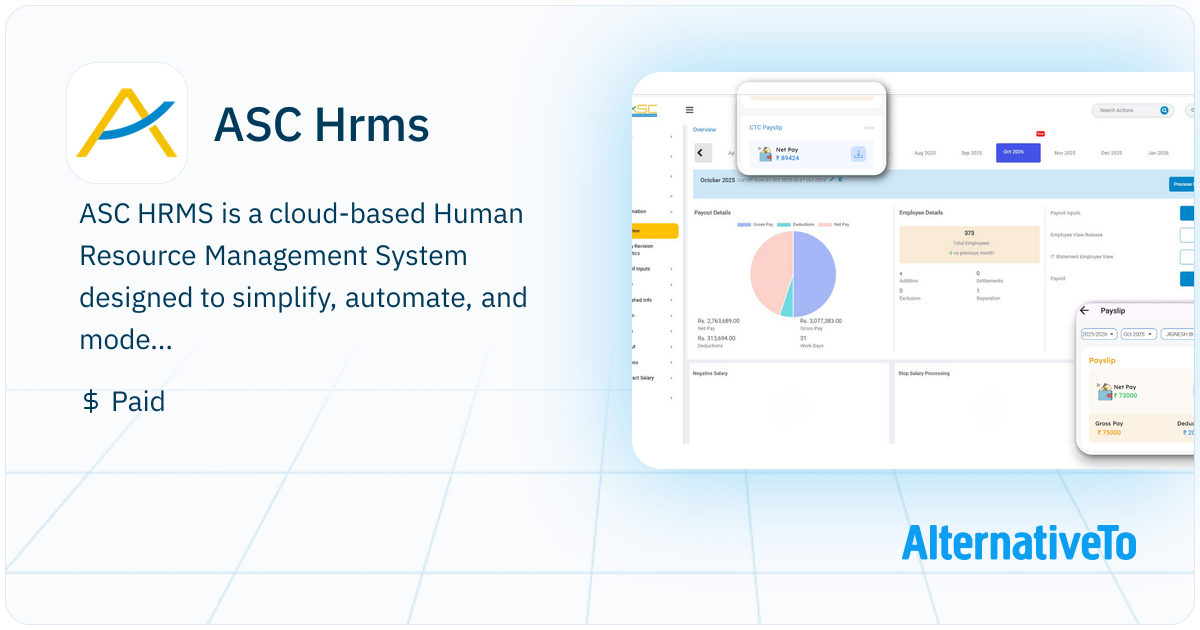Expand sidebar chevron on the Inputs row

671,269
